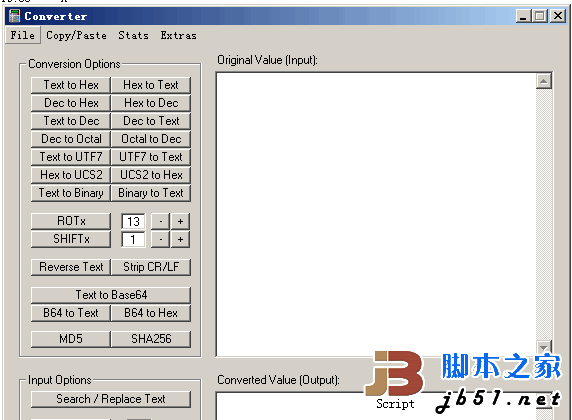Close the Converter window
The height and width of the screenshot is (420, 572).
pyautogui.click(x=558, y=16)
